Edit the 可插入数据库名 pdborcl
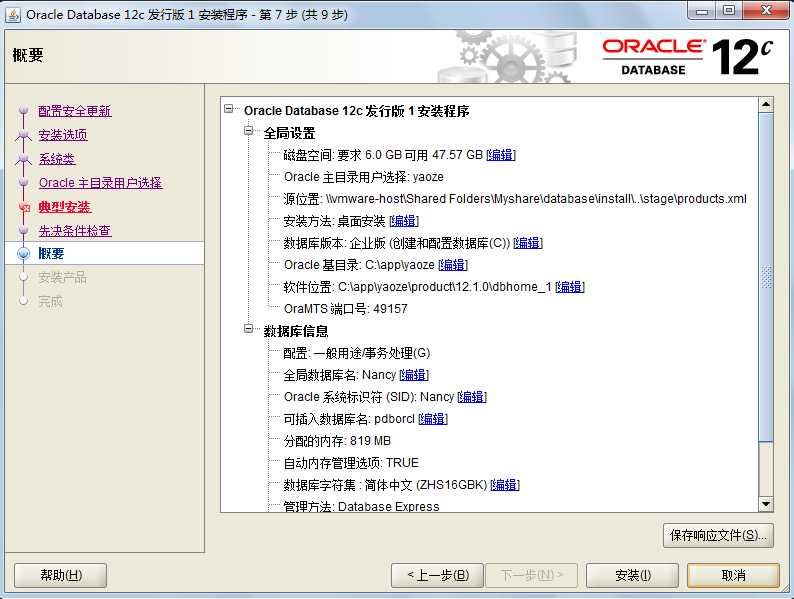 pos(432,419)
